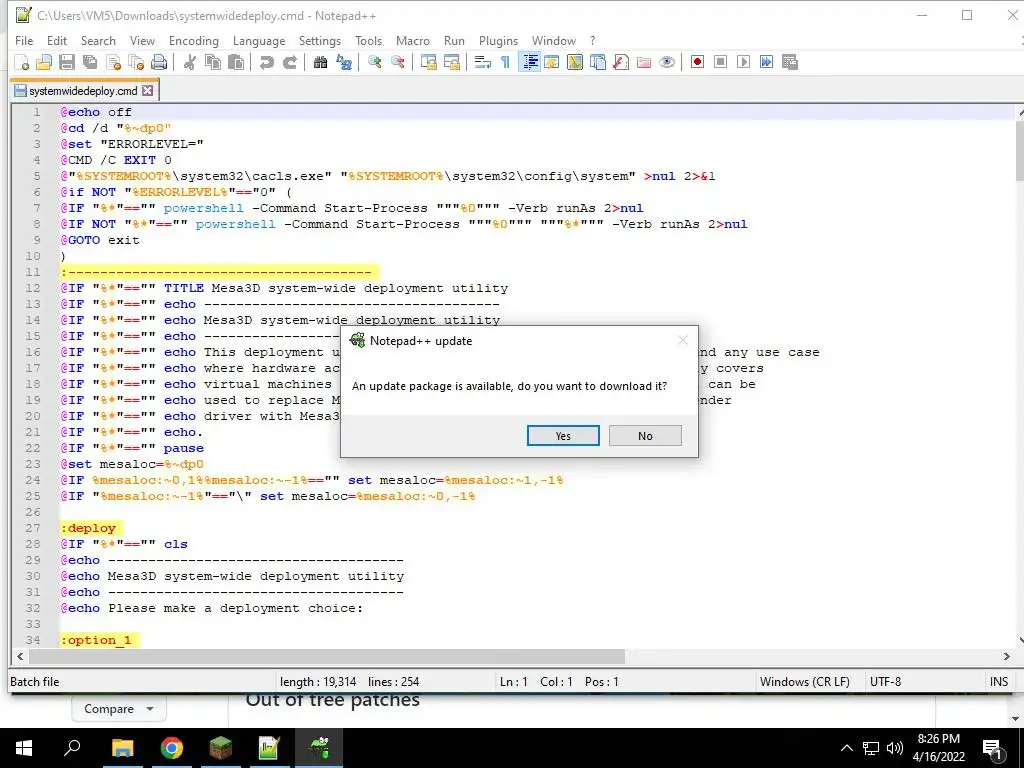Create a new file via toolbar icon
The height and width of the screenshot is (768, 1024).
point(22,62)
